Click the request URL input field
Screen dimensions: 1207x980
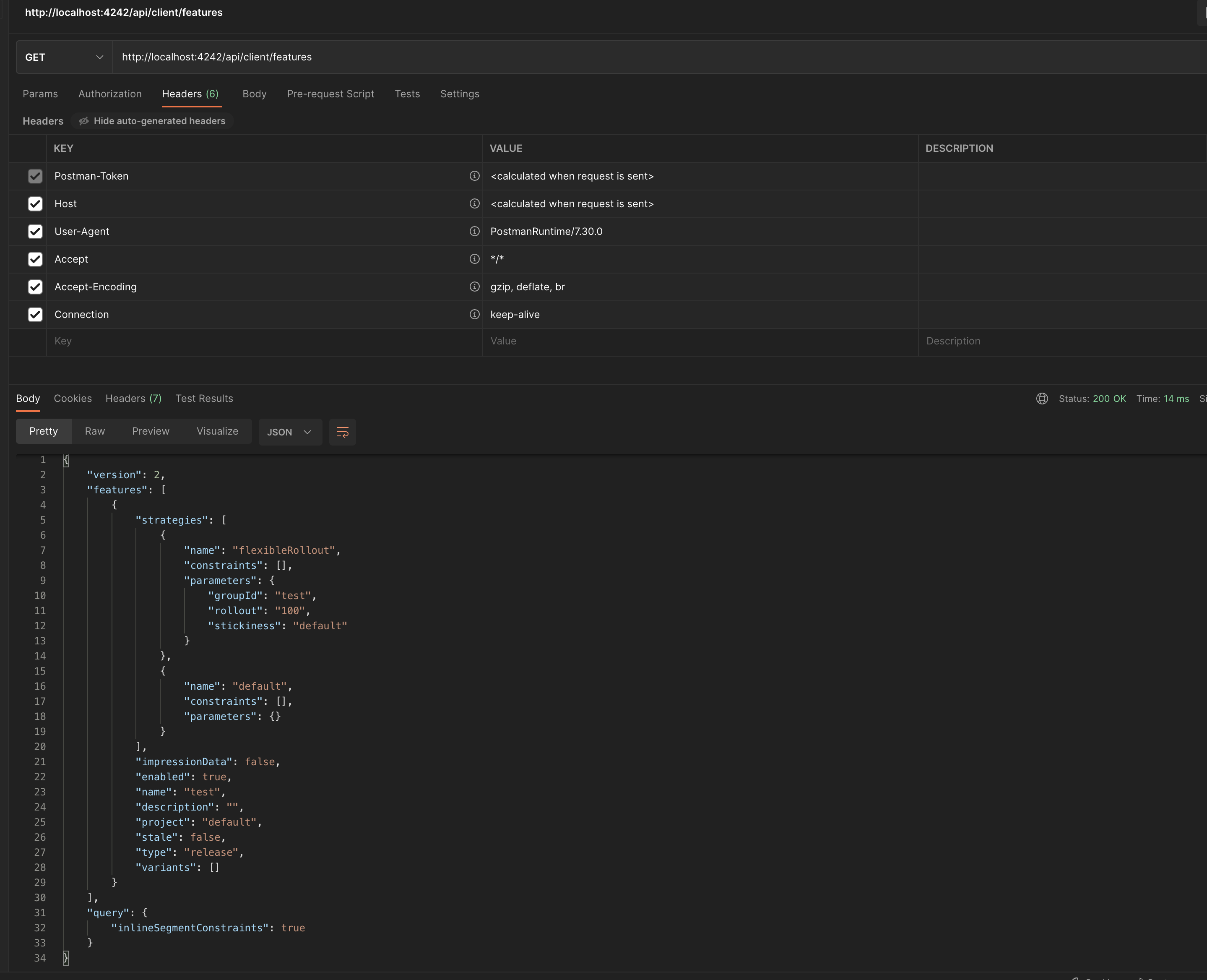pos(659,57)
